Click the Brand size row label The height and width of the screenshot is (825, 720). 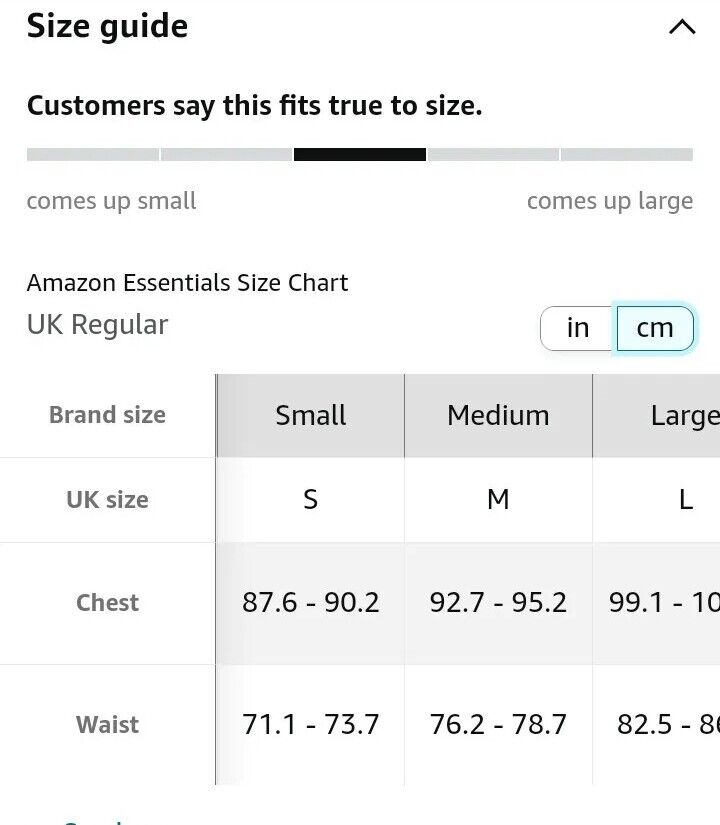click(107, 415)
